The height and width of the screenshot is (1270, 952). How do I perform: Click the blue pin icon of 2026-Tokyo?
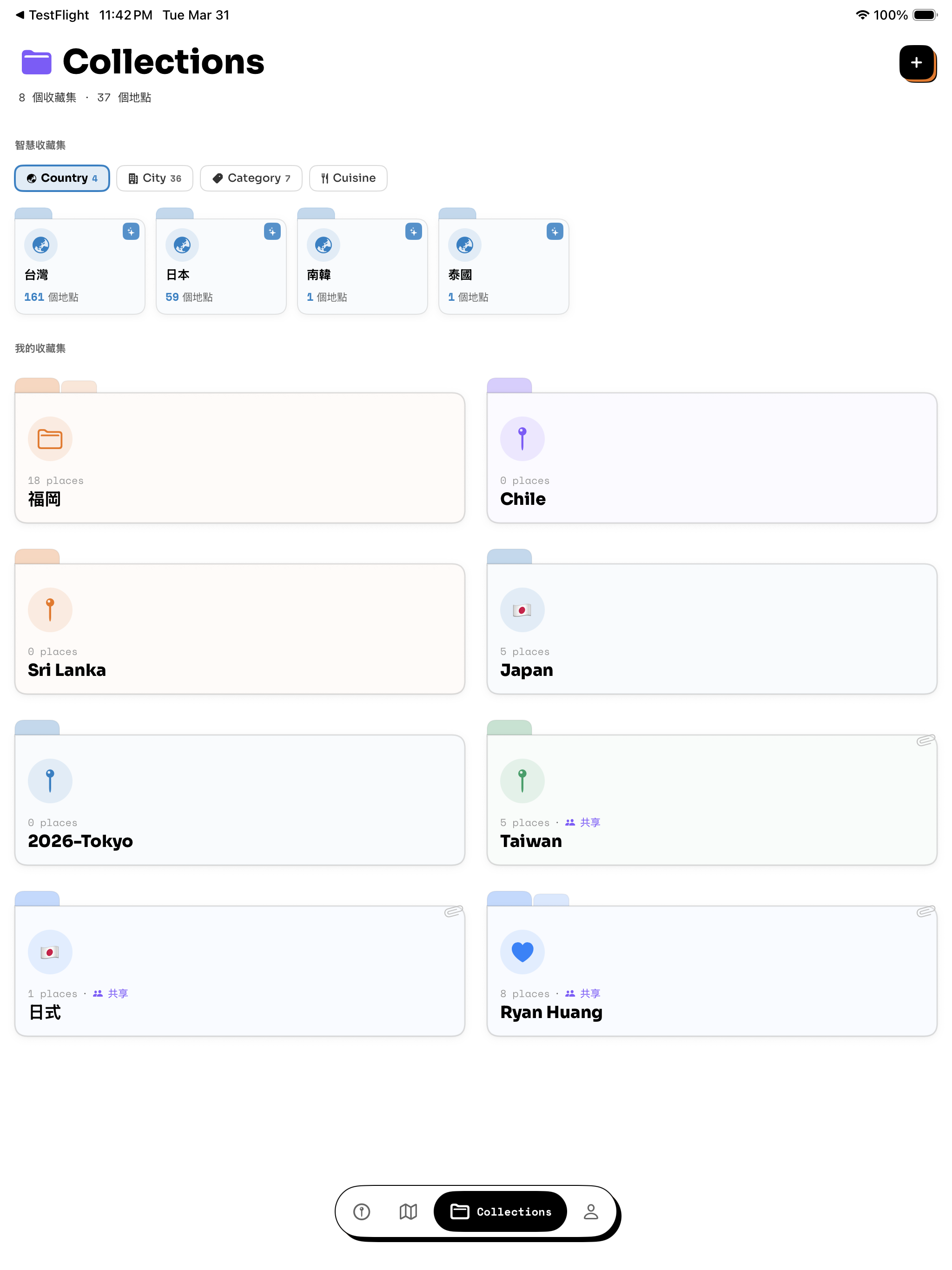pos(50,781)
